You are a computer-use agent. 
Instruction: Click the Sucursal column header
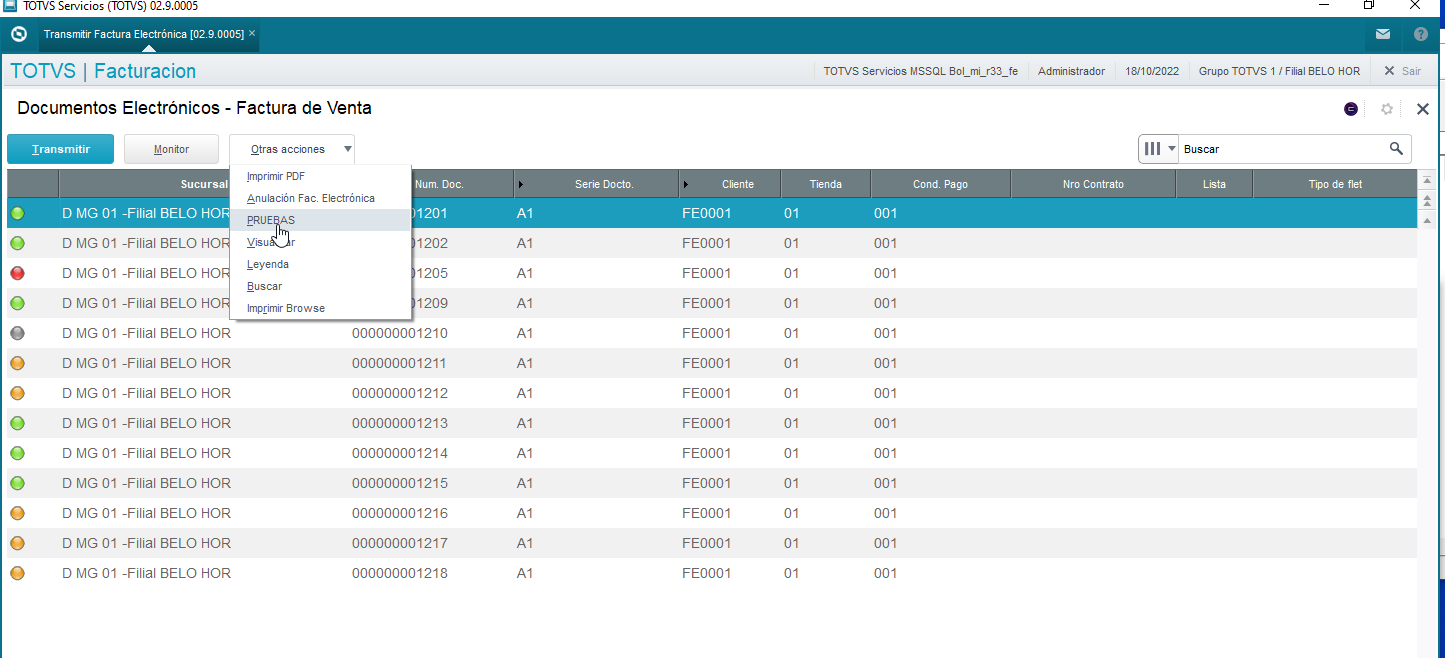[x=204, y=184]
